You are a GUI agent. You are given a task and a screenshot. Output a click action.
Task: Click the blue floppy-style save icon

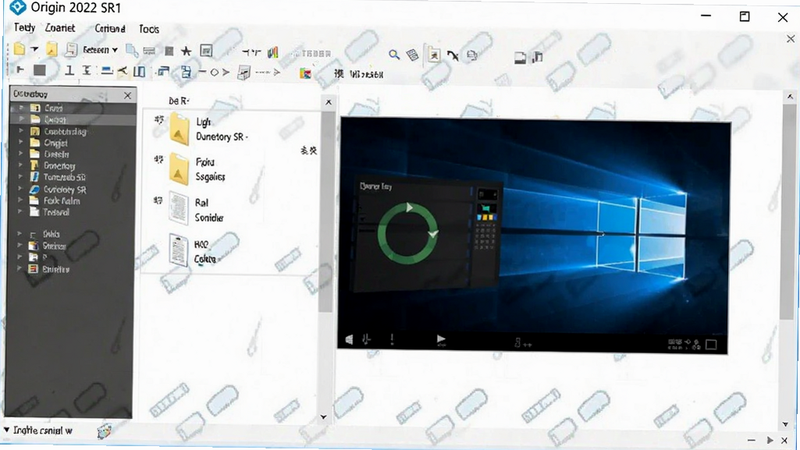(186, 72)
